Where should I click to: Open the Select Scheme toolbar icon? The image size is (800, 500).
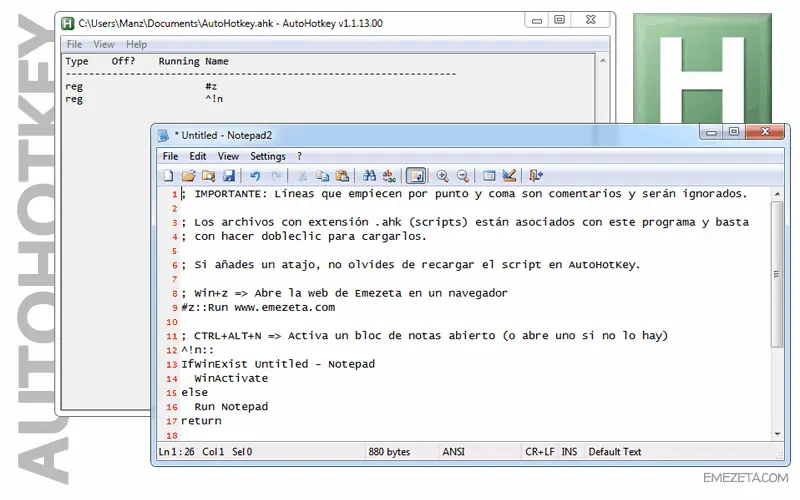pos(489,176)
